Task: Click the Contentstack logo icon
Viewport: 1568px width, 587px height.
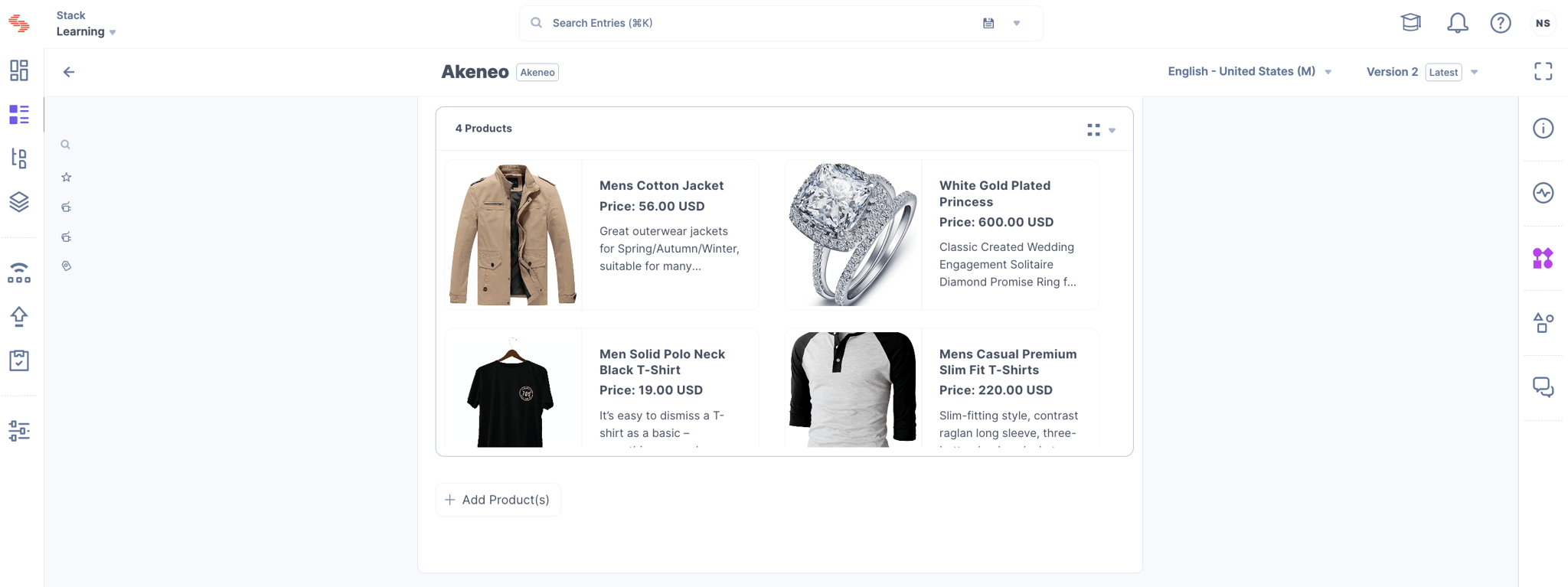Action: point(19,24)
